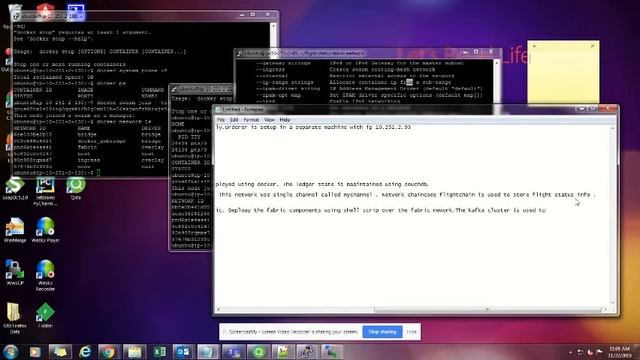Click the Action Center flag tray icon

click(599, 352)
